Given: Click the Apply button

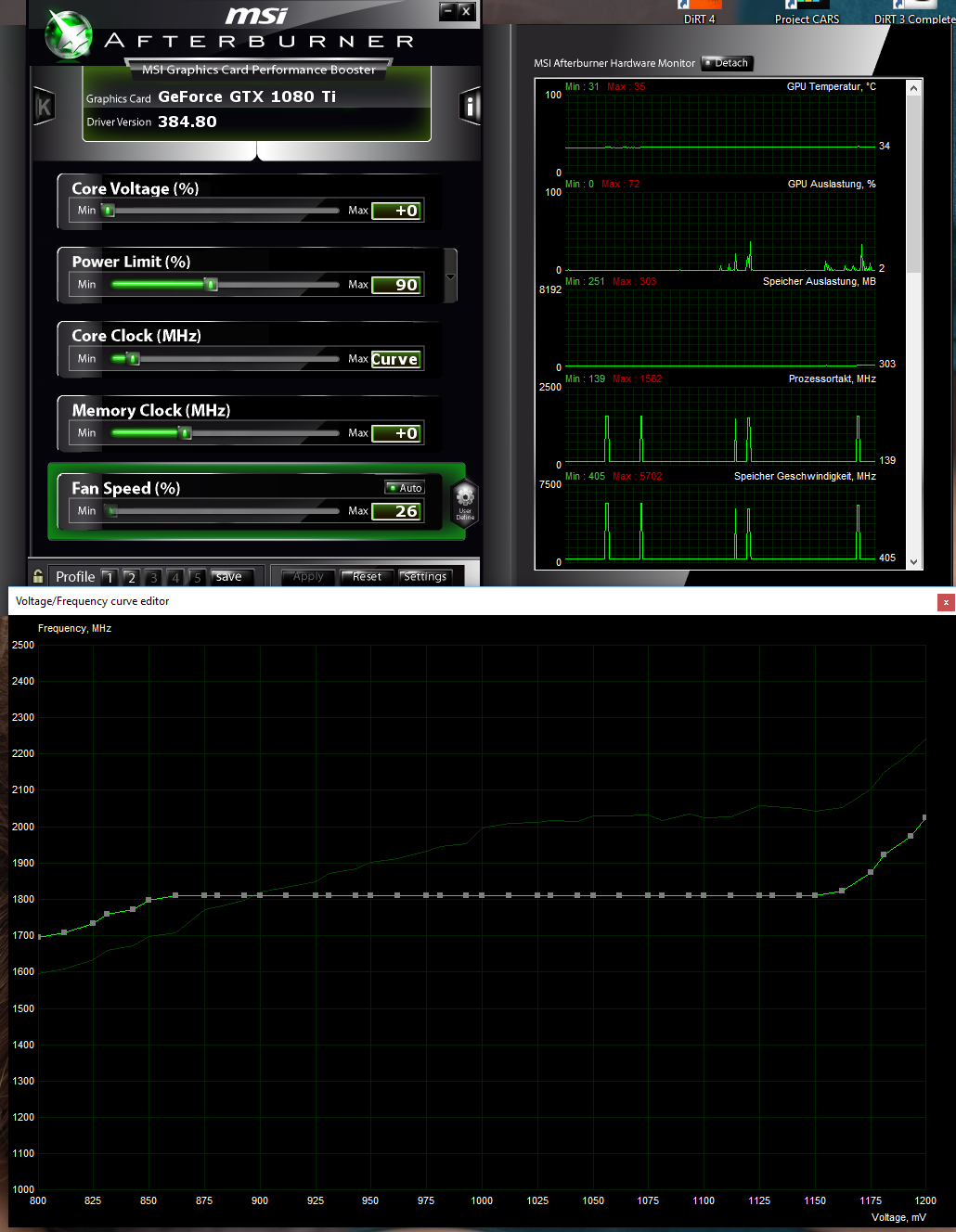Looking at the screenshot, I should (308, 577).
